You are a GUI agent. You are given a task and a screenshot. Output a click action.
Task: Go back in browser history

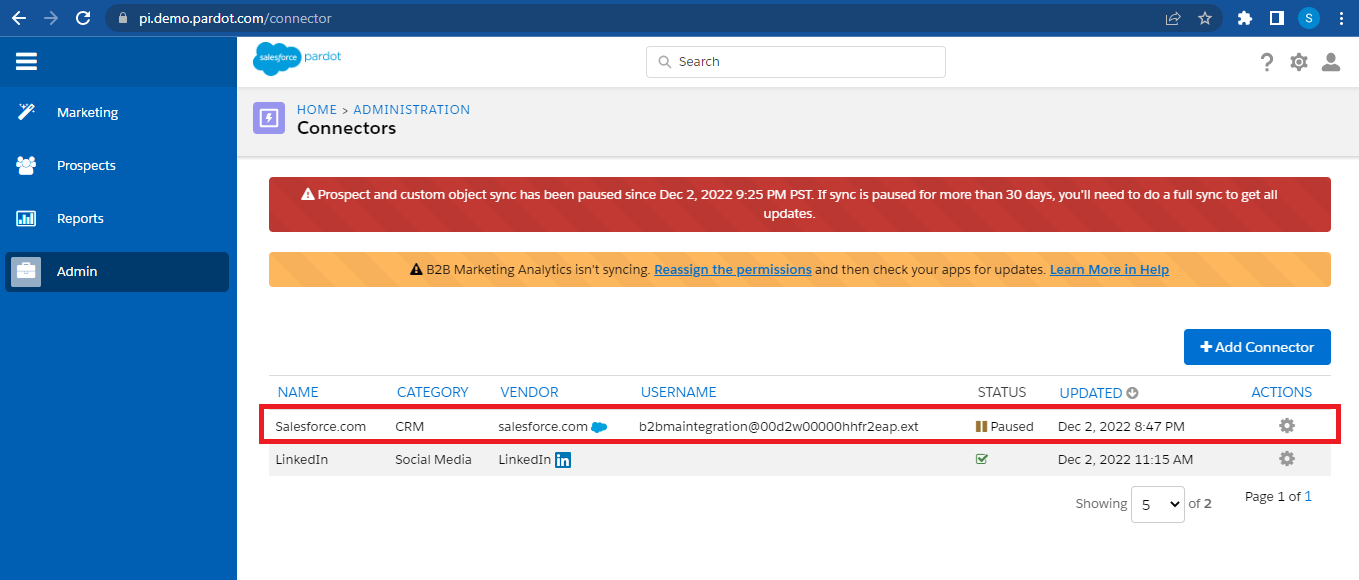tap(19, 18)
